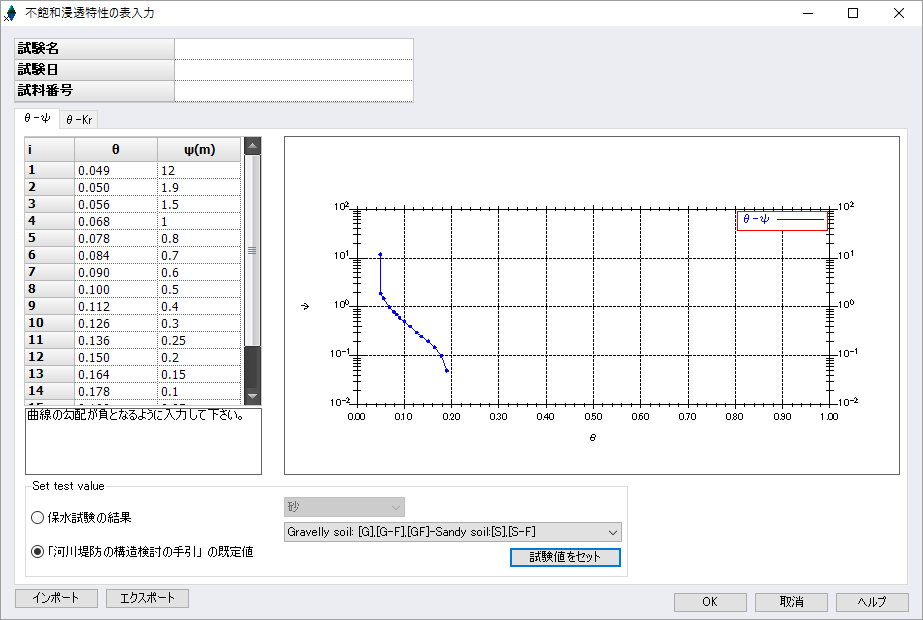The width and height of the screenshot is (923, 620).
Task: Select the ψ cell with value 0.15
Action: tap(199, 375)
